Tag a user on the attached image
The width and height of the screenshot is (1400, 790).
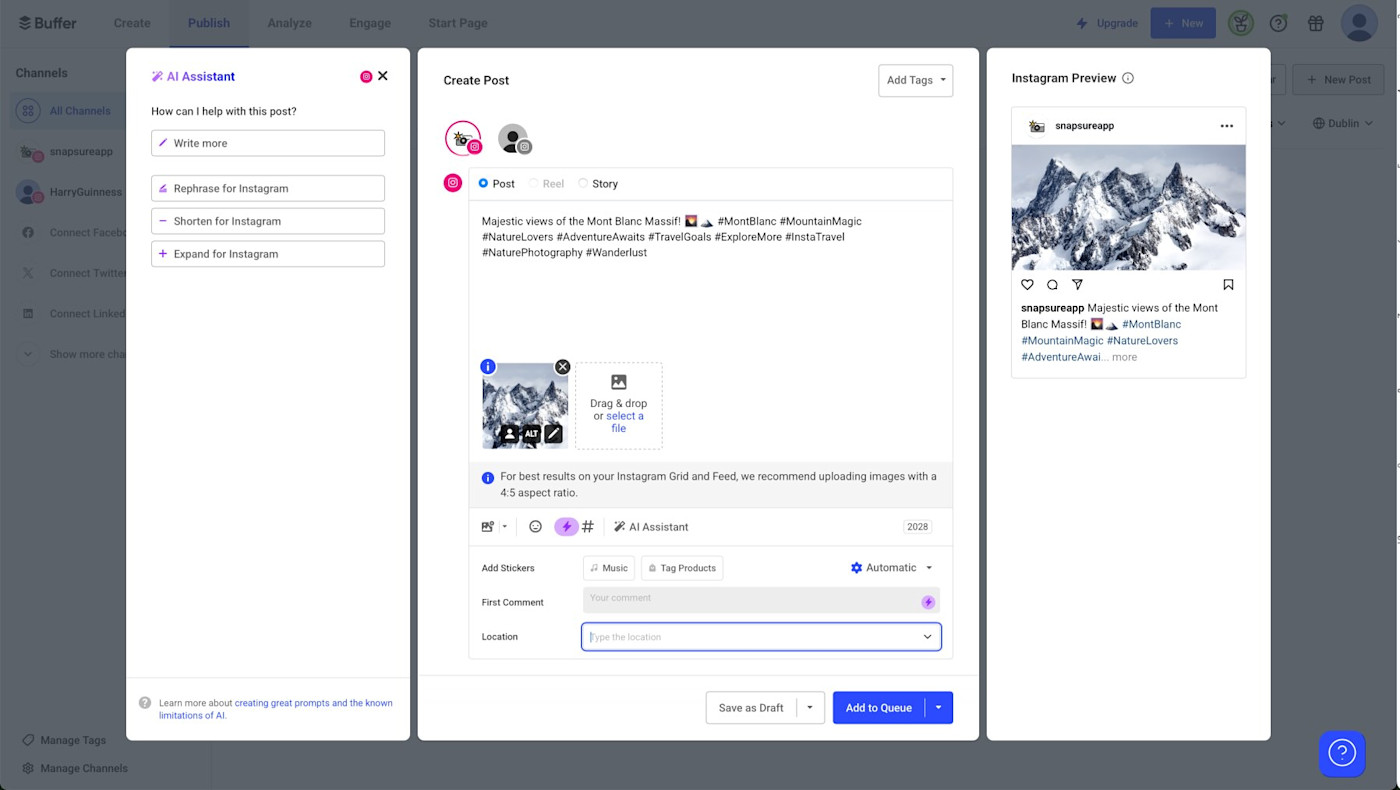point(510,434)
